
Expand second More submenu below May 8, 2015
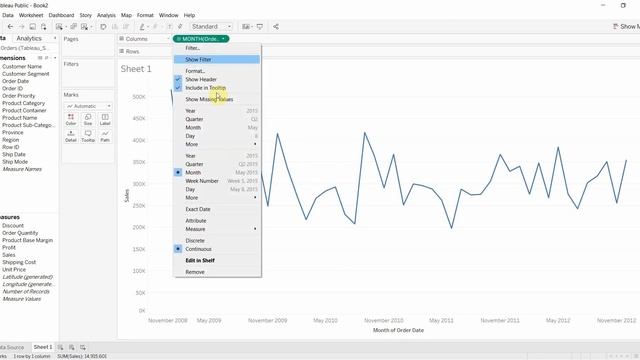tap(217, 198)
